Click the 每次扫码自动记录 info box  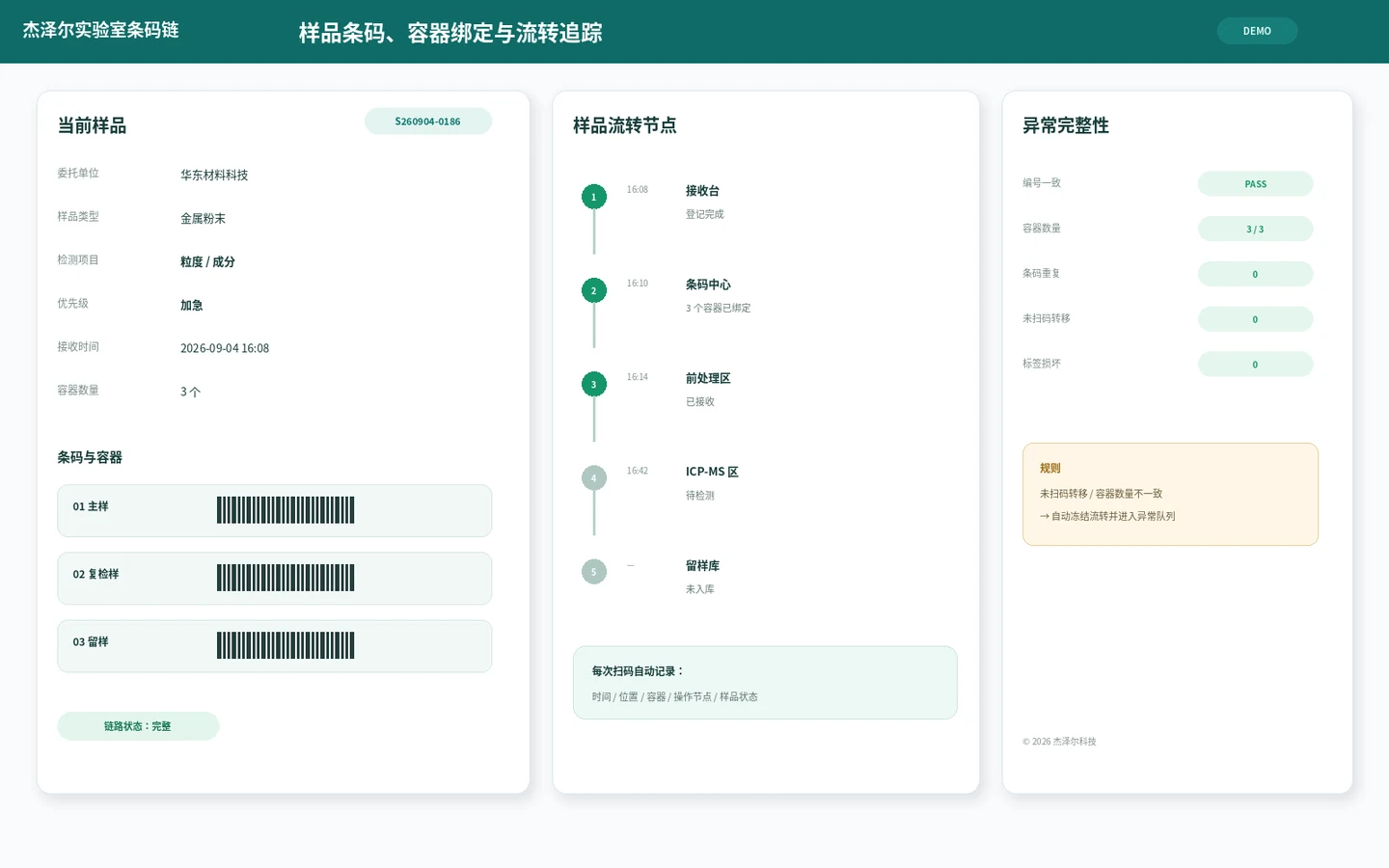coord(765,683)
